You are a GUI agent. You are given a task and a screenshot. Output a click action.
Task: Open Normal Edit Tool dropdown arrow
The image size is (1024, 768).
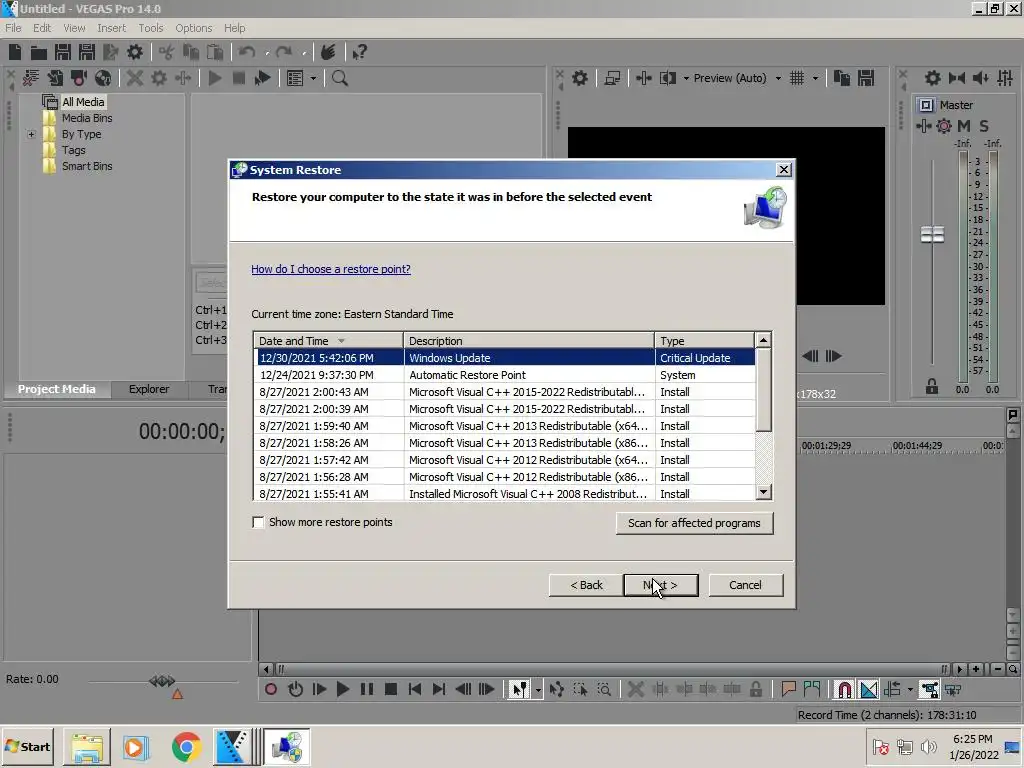[x=537, y=690]
